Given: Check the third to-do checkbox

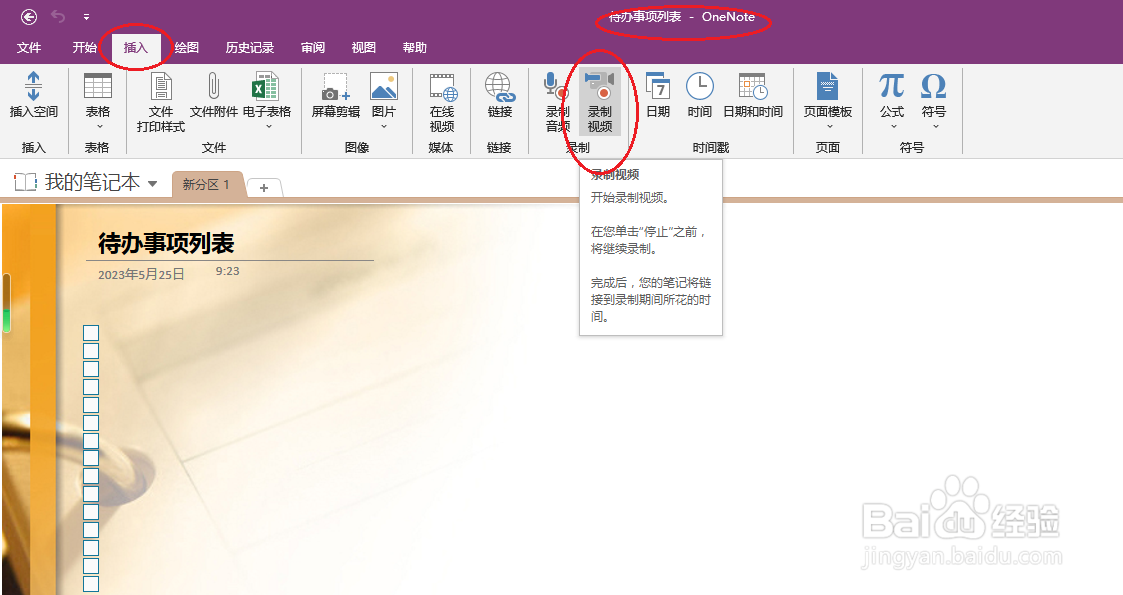Looking at the screenshot, I should 91,369.
